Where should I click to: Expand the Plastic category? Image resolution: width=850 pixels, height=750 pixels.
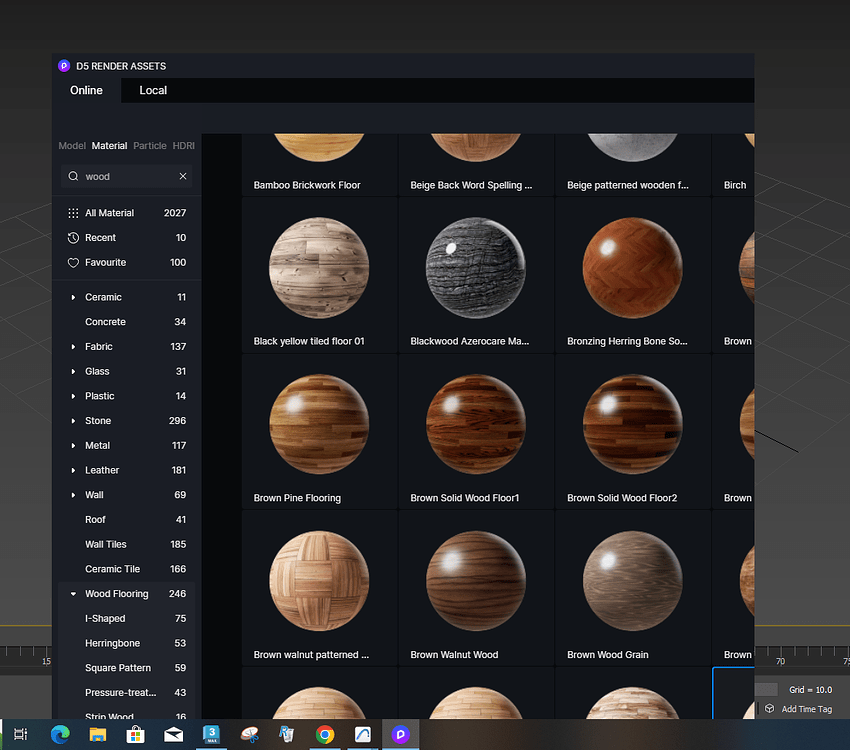(x=73, y=396)
